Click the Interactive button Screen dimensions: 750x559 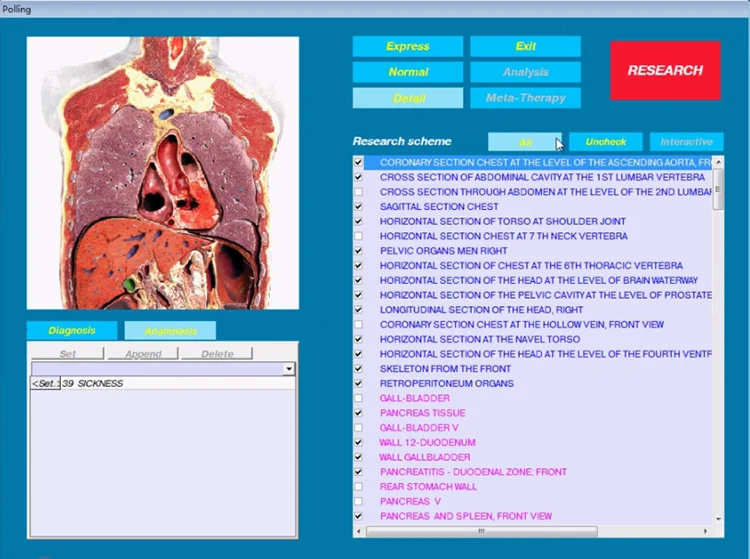pyautogui.click(x=686, y=142)
